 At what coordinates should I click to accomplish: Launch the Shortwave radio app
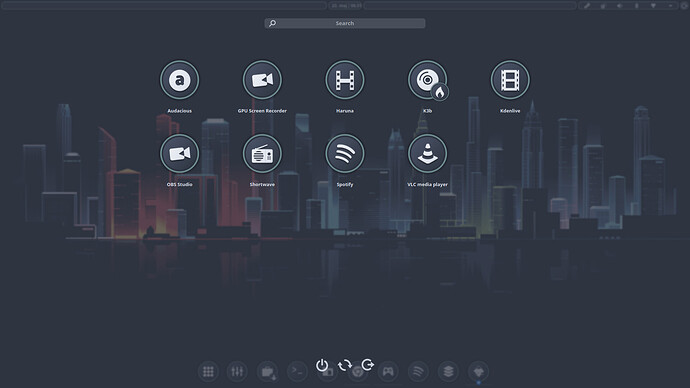point(262,154)
